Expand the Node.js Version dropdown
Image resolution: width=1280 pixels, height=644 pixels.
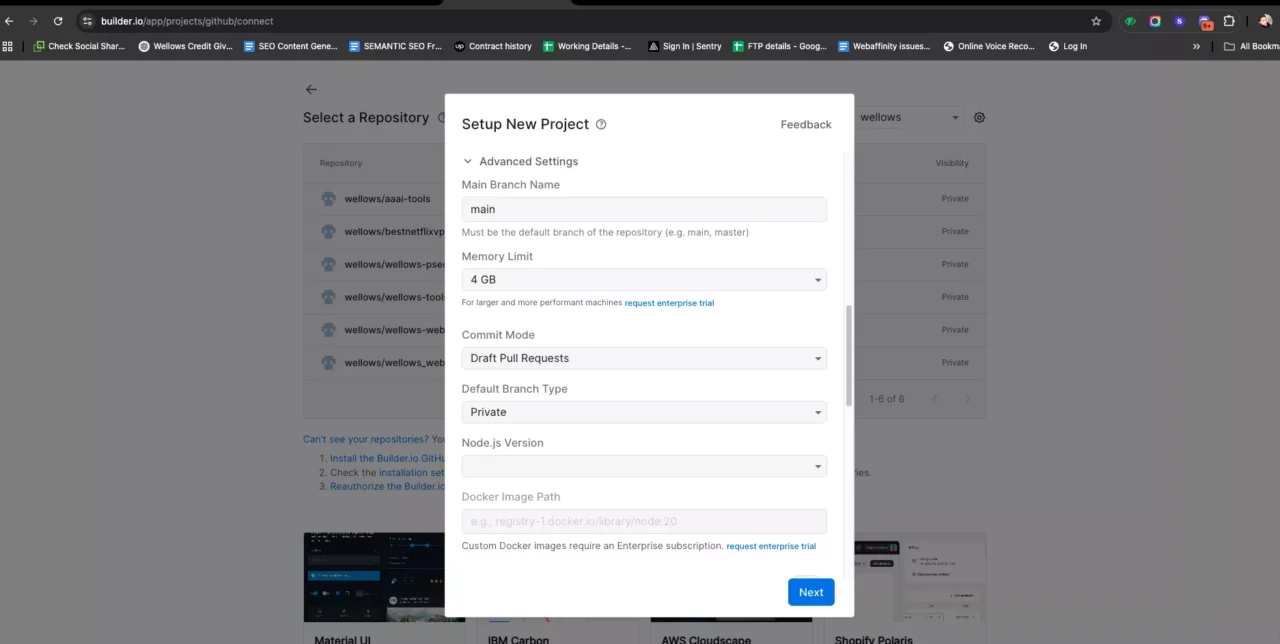point(644,466)
